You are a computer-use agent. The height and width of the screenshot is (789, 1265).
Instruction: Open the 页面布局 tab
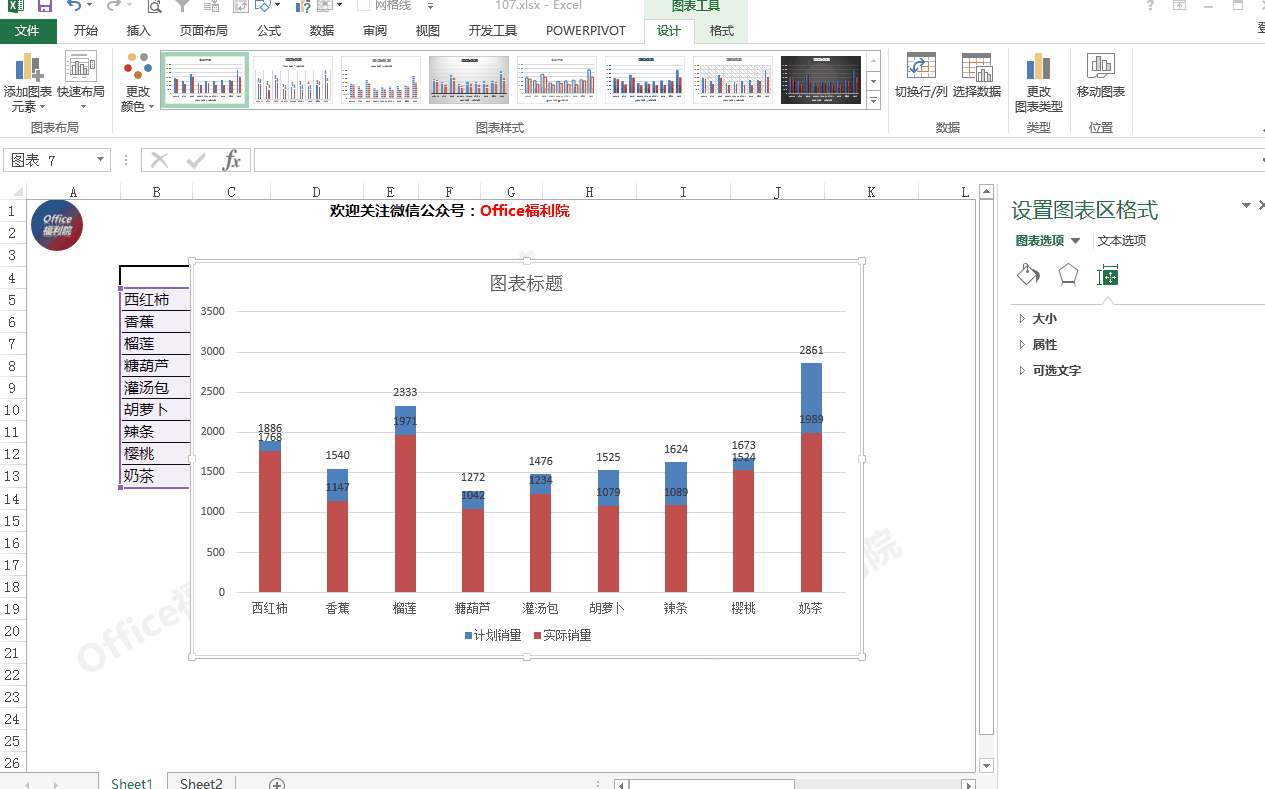point(204,31)
